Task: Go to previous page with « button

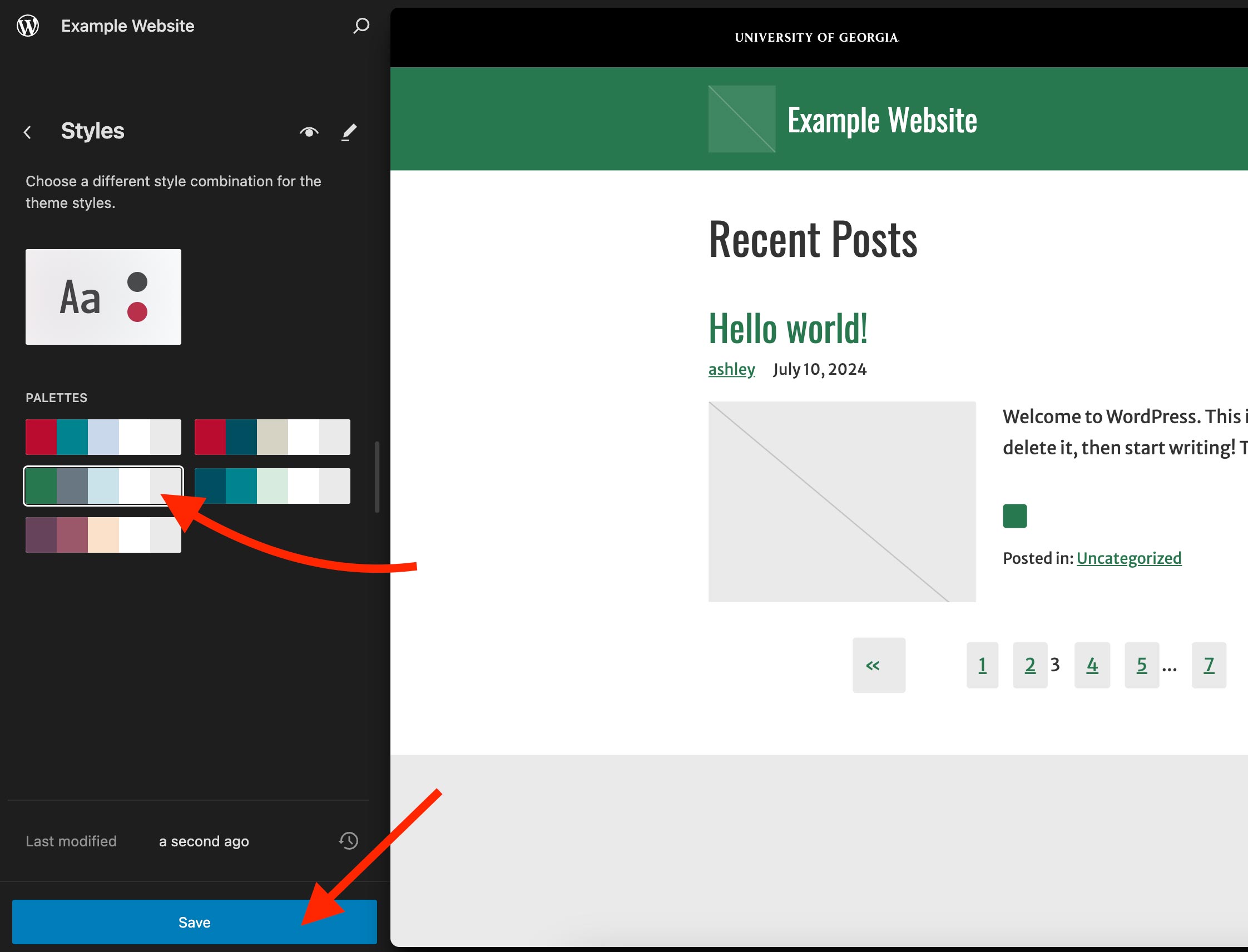Action: pyautogui.click(x=879, y=665)
